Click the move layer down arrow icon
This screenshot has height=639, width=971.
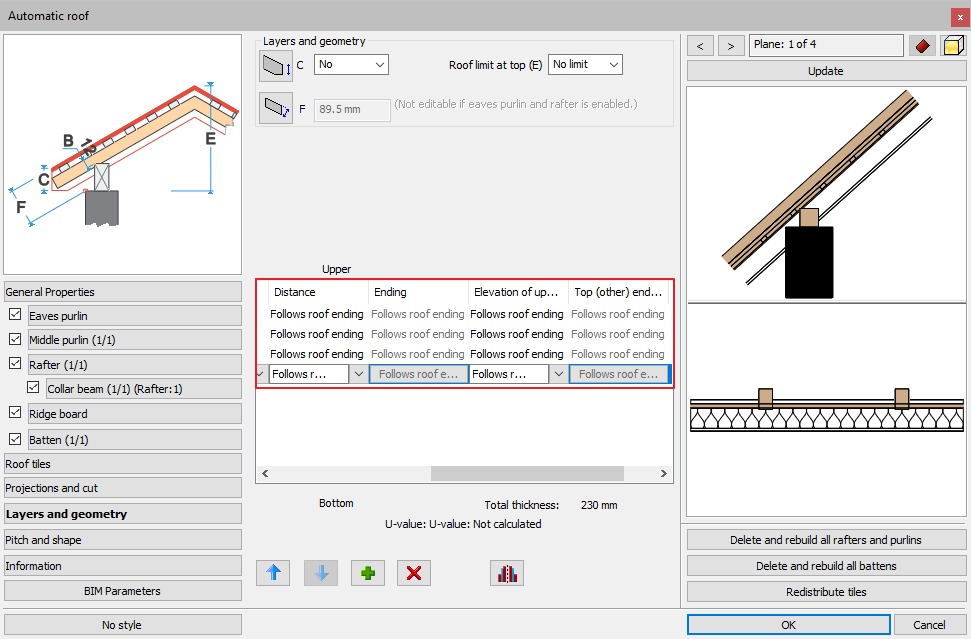(320, 573)
